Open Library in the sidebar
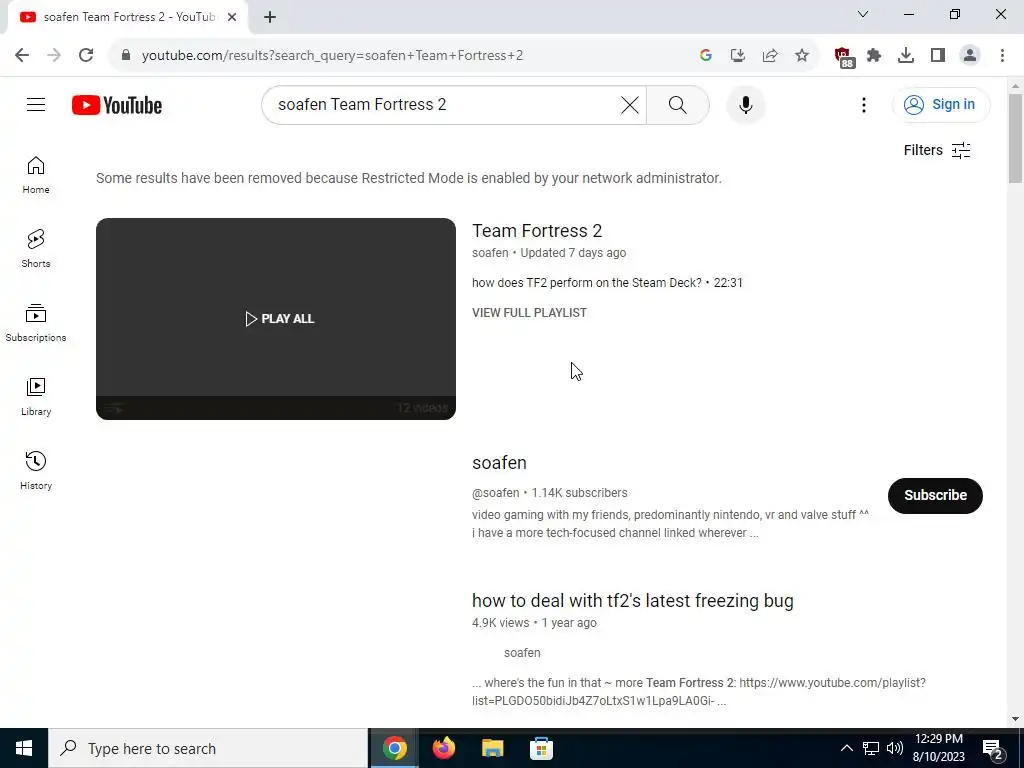The image size is (1024, 768). [36, 396]
